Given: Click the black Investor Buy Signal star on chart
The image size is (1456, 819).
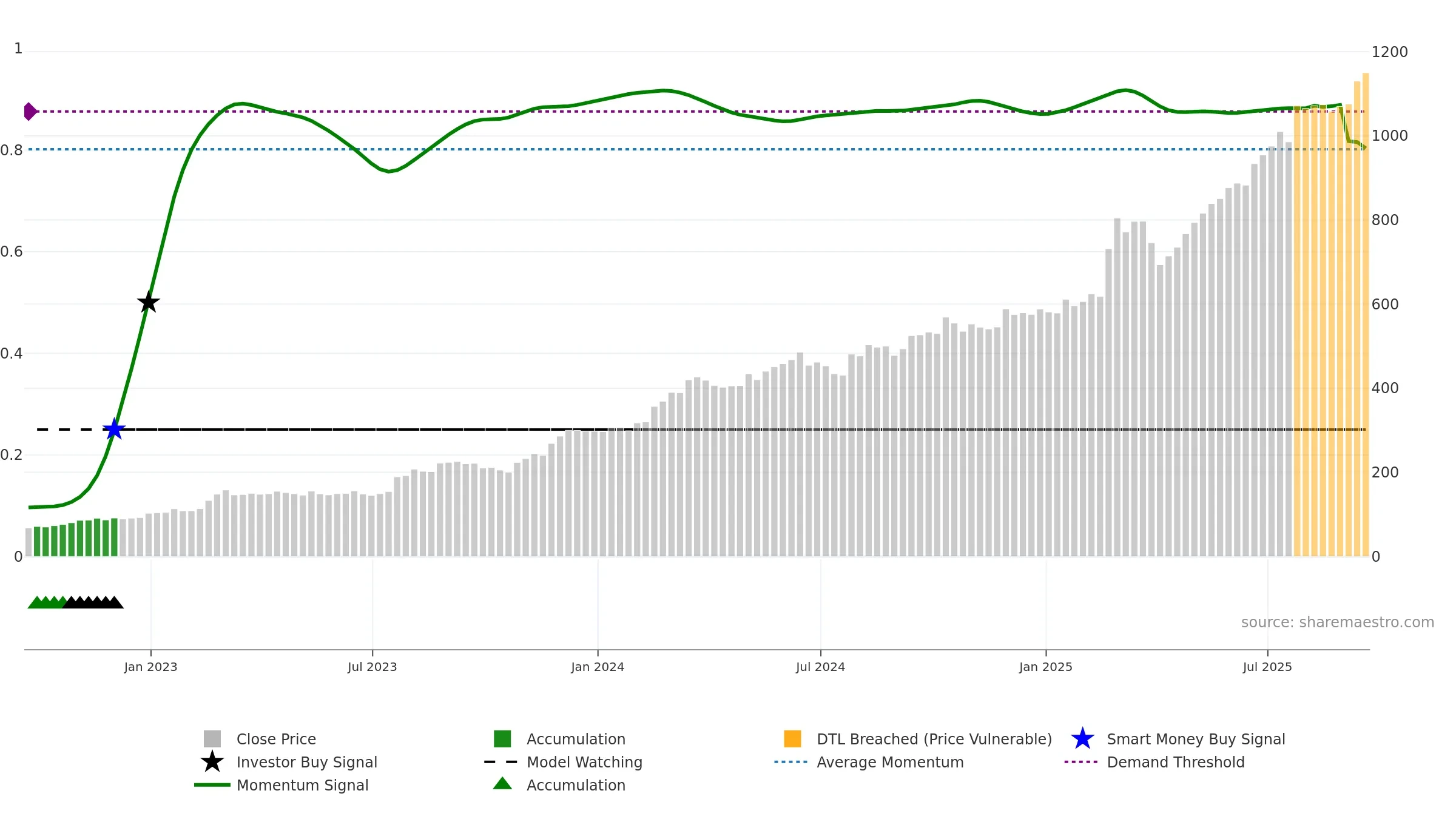Looking at the screenshot, I should (149, 302).
